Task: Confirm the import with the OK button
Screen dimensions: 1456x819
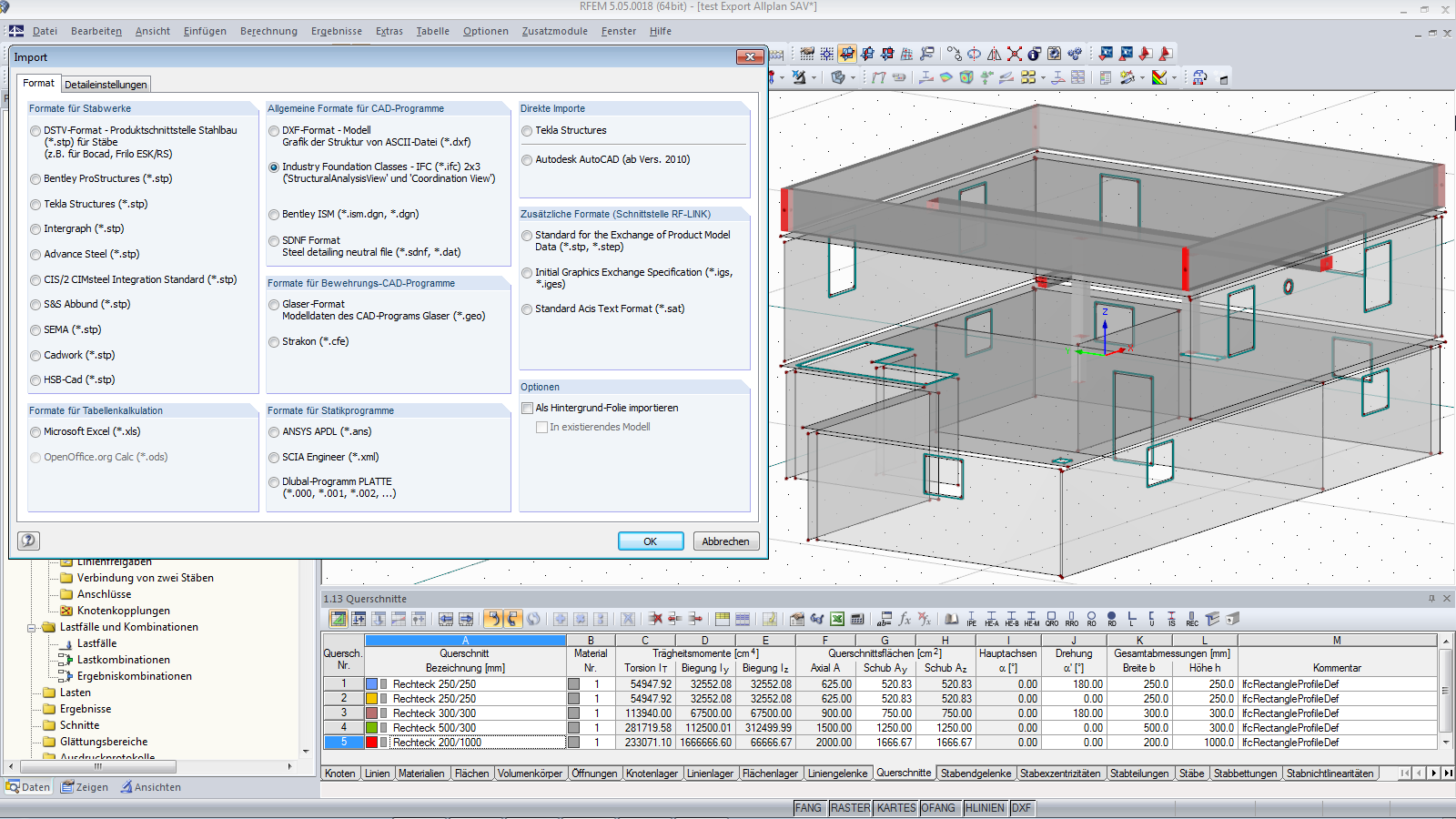Action: pyautogui.click(x=651, y=541)
